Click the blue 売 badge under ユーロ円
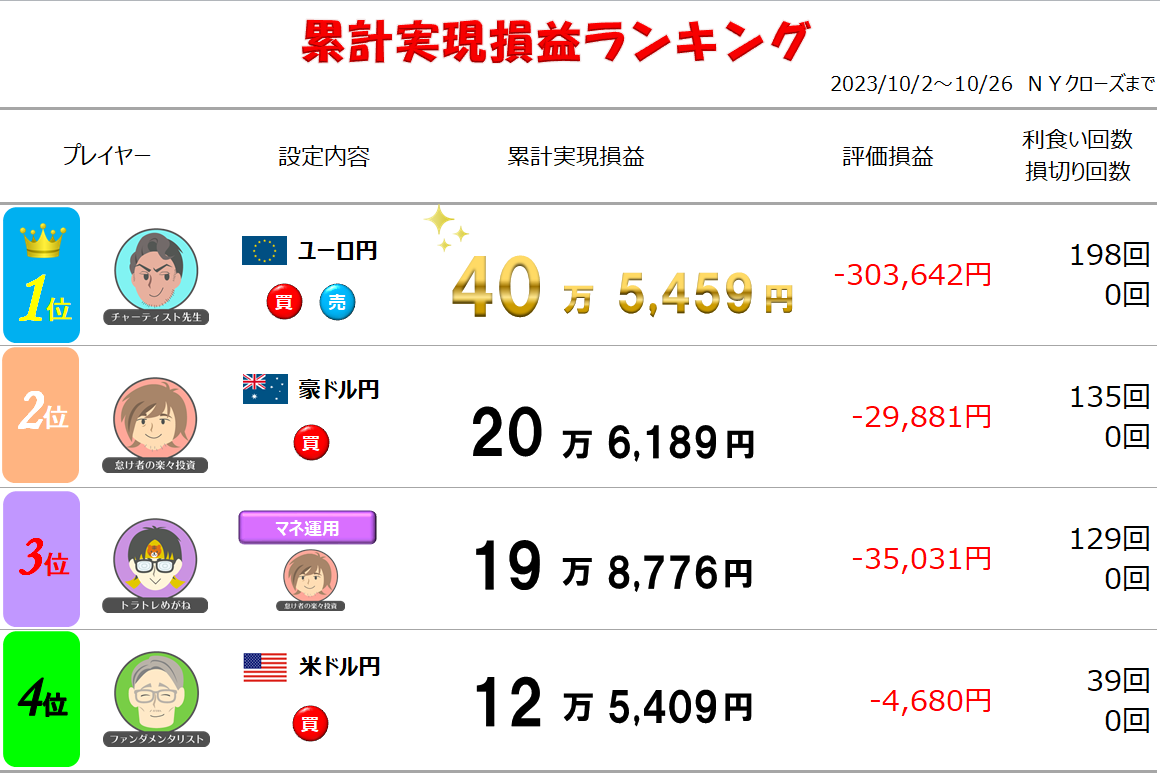This screenshot has width=1160, height=776. [337, 302]
